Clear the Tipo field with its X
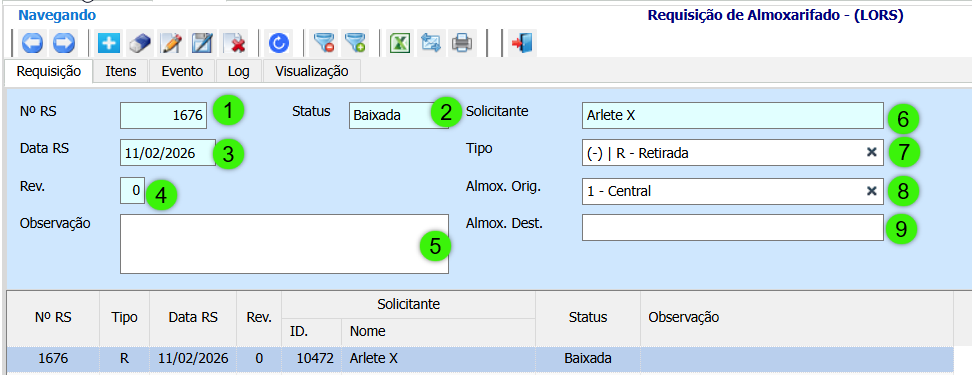 coord(872,152)
